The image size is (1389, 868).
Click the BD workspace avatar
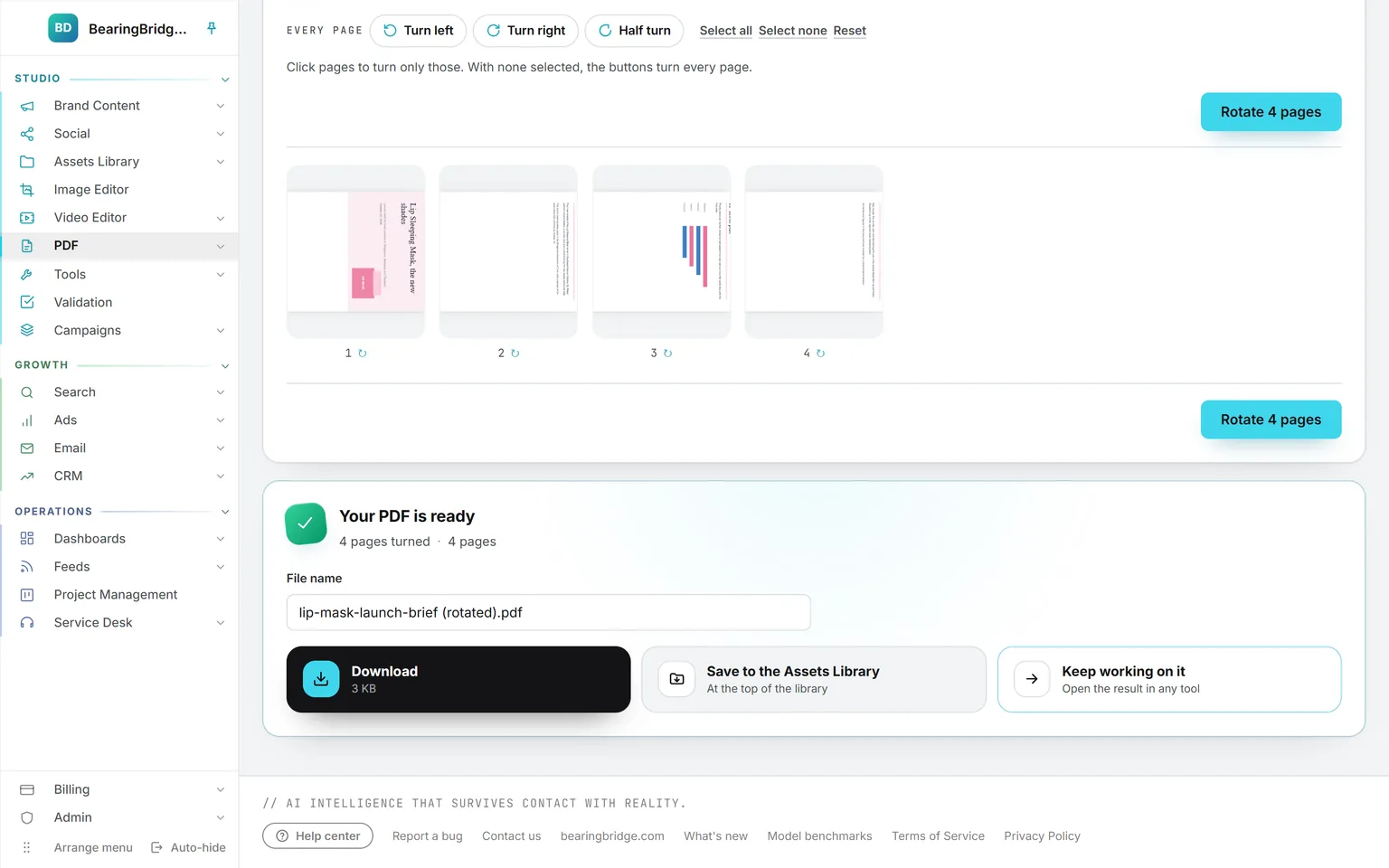point(63,28)
